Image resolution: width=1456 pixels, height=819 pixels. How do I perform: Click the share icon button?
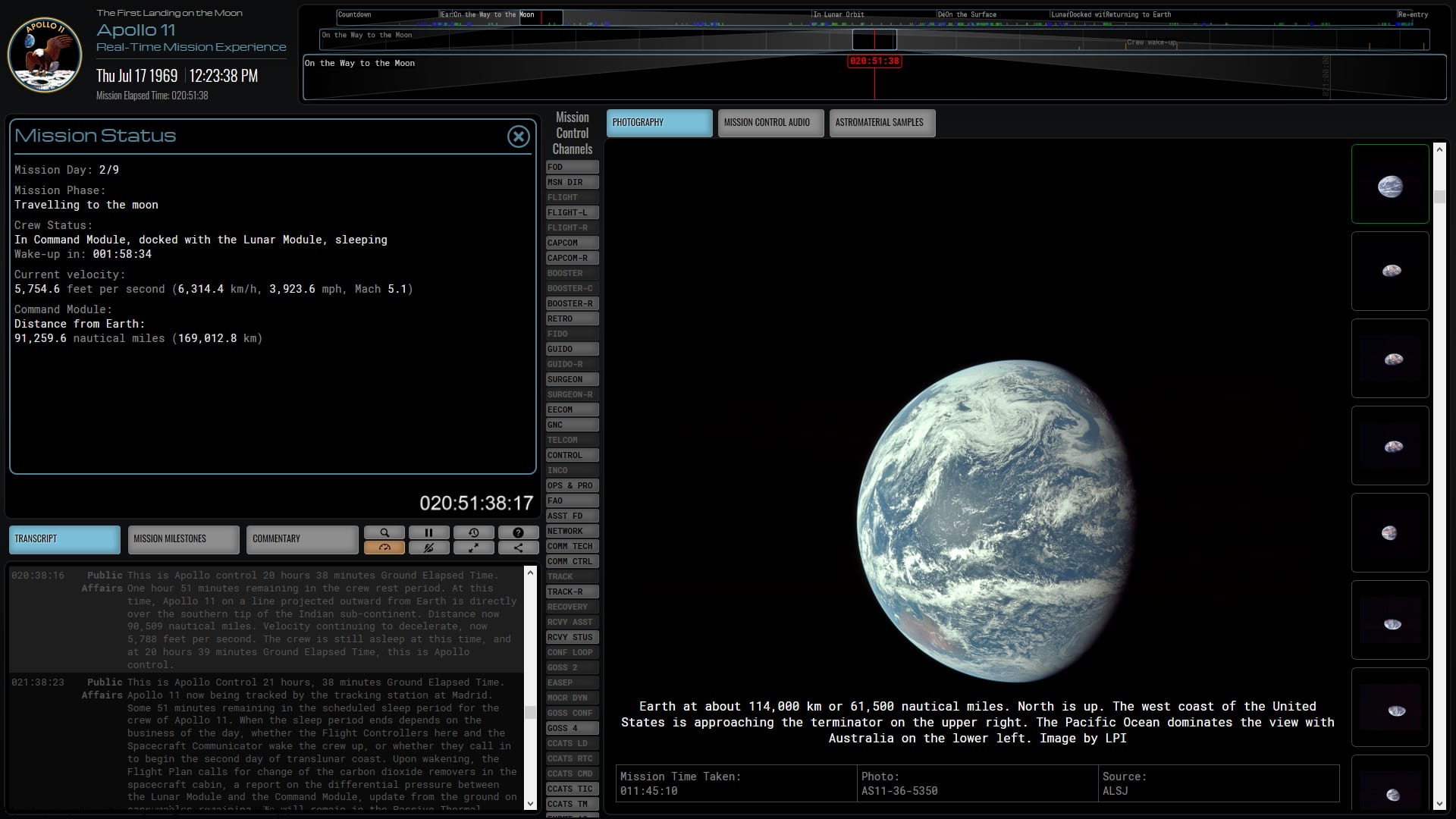tap(518, 548)
